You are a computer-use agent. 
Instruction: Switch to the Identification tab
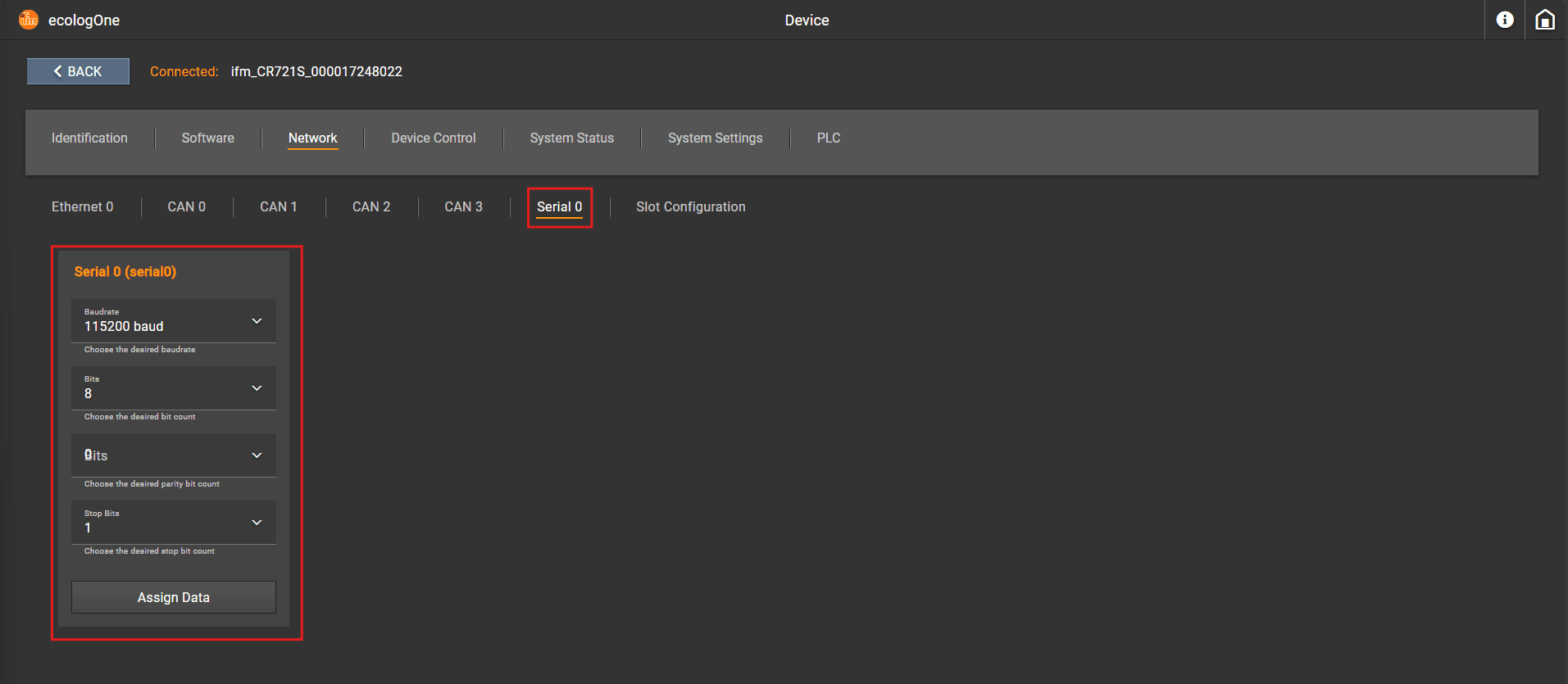coord(89,138)
